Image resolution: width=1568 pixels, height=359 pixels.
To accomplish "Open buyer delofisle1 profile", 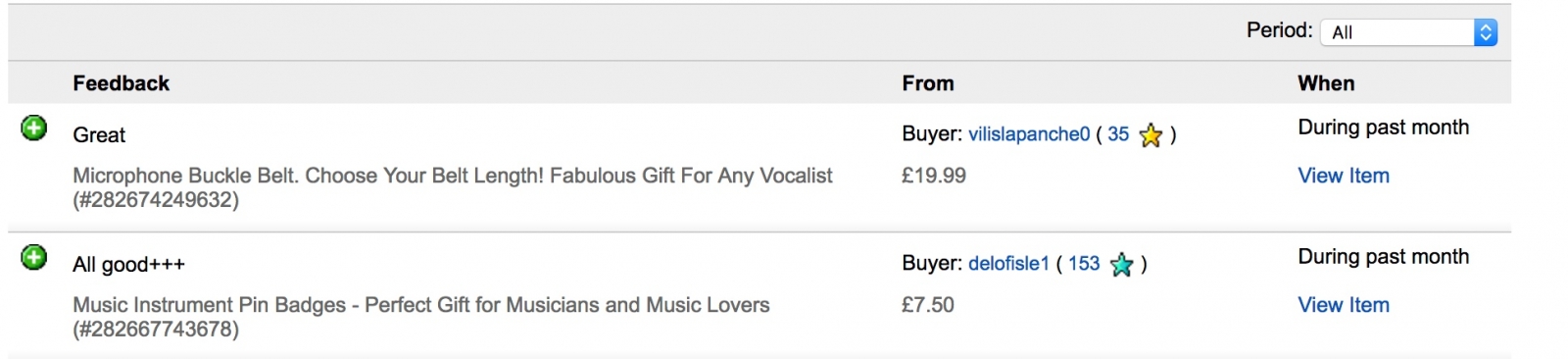I will 1008,264.
